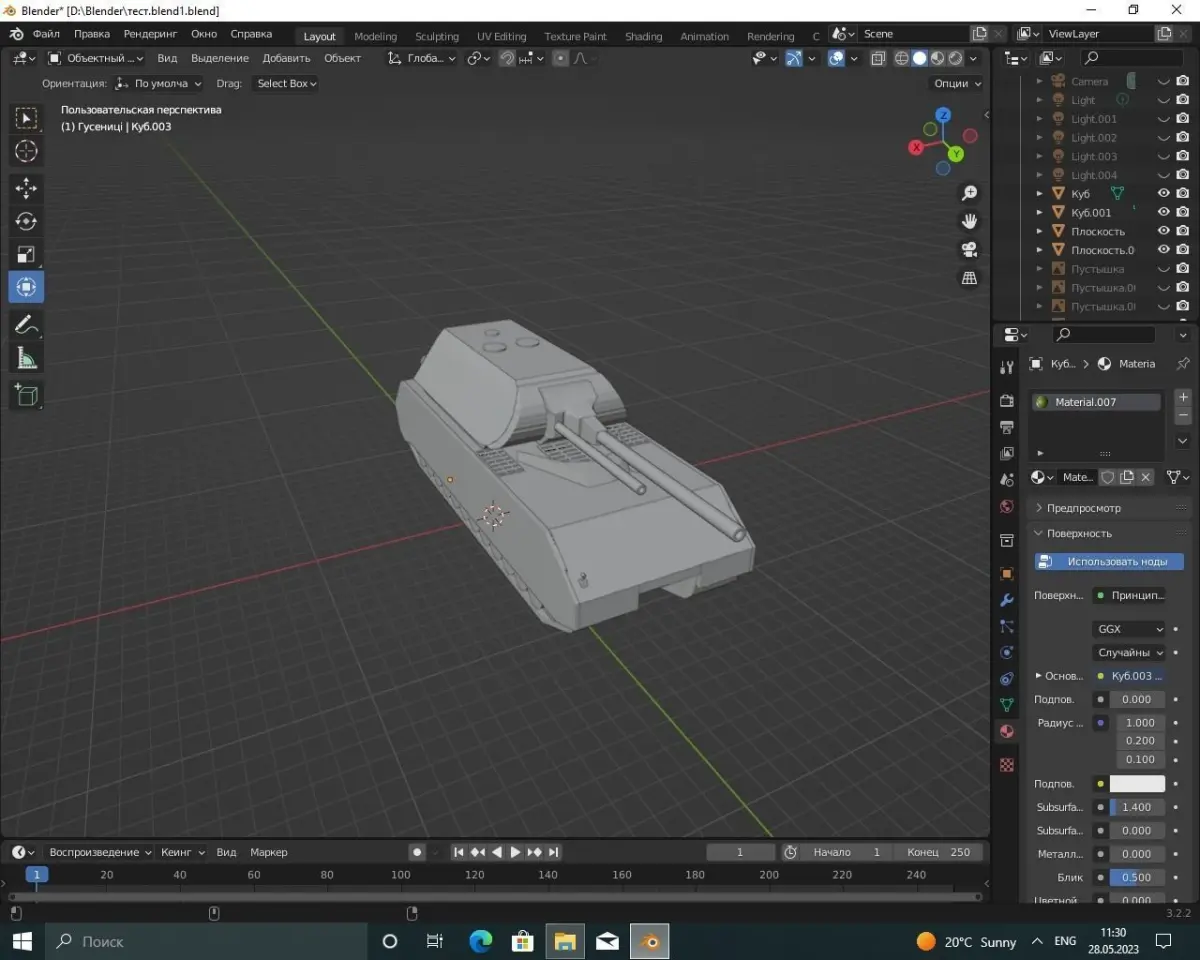Open the По умолча orientation dropdown
Screen dimensions: 1200x960
coord(159,83)
